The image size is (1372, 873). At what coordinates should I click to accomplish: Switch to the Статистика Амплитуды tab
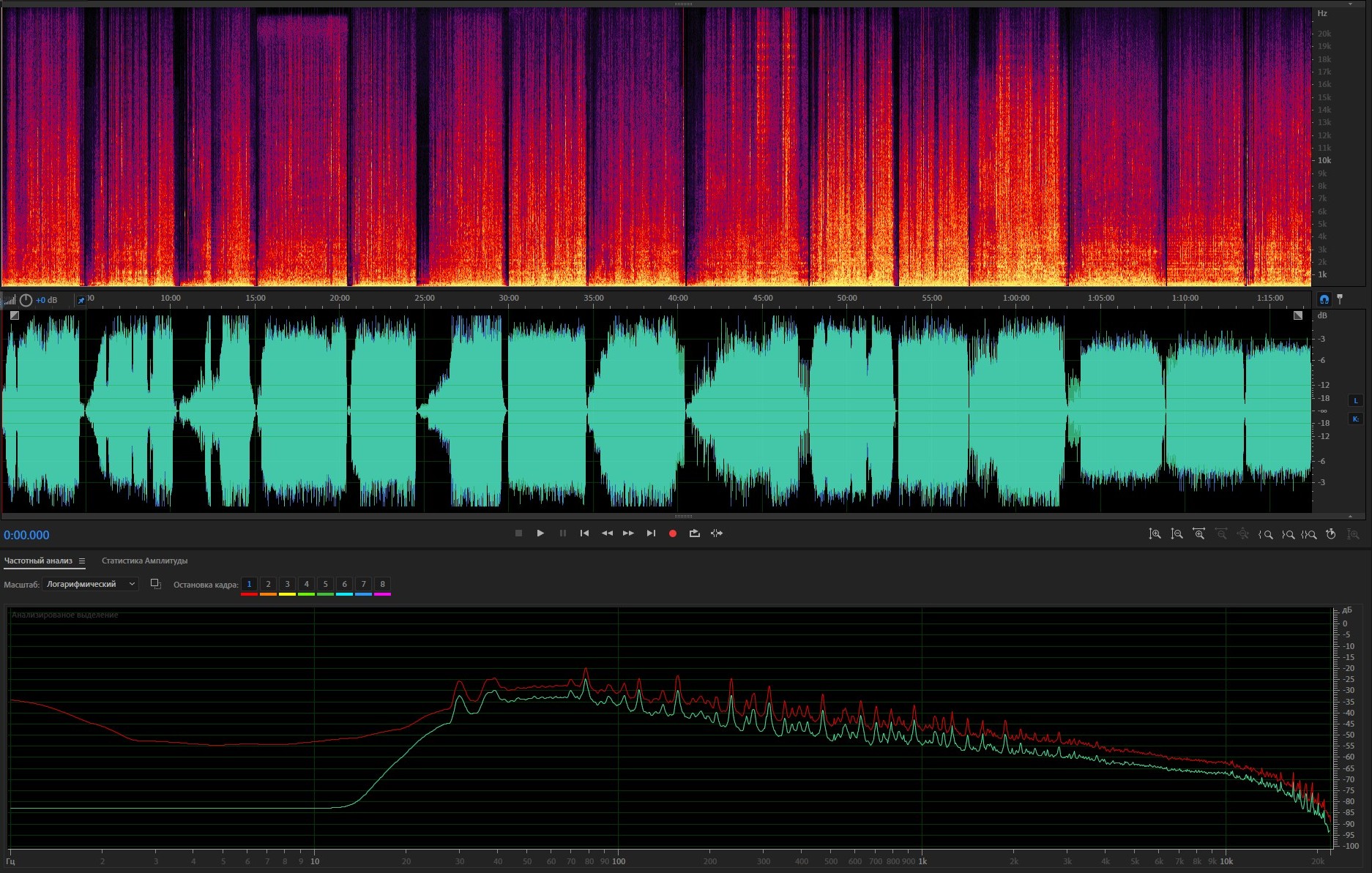144,561
